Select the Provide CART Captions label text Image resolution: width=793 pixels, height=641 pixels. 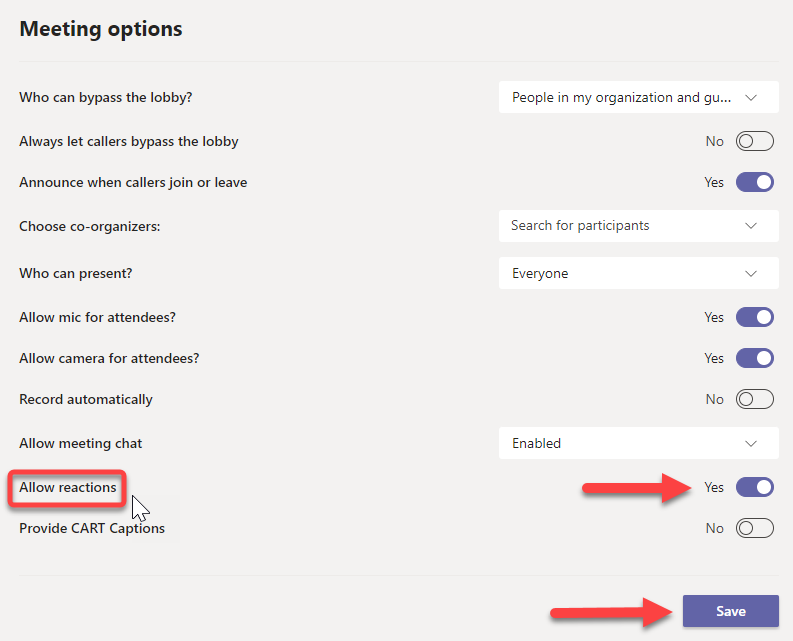pyautogui.click(x=92, y=528)
